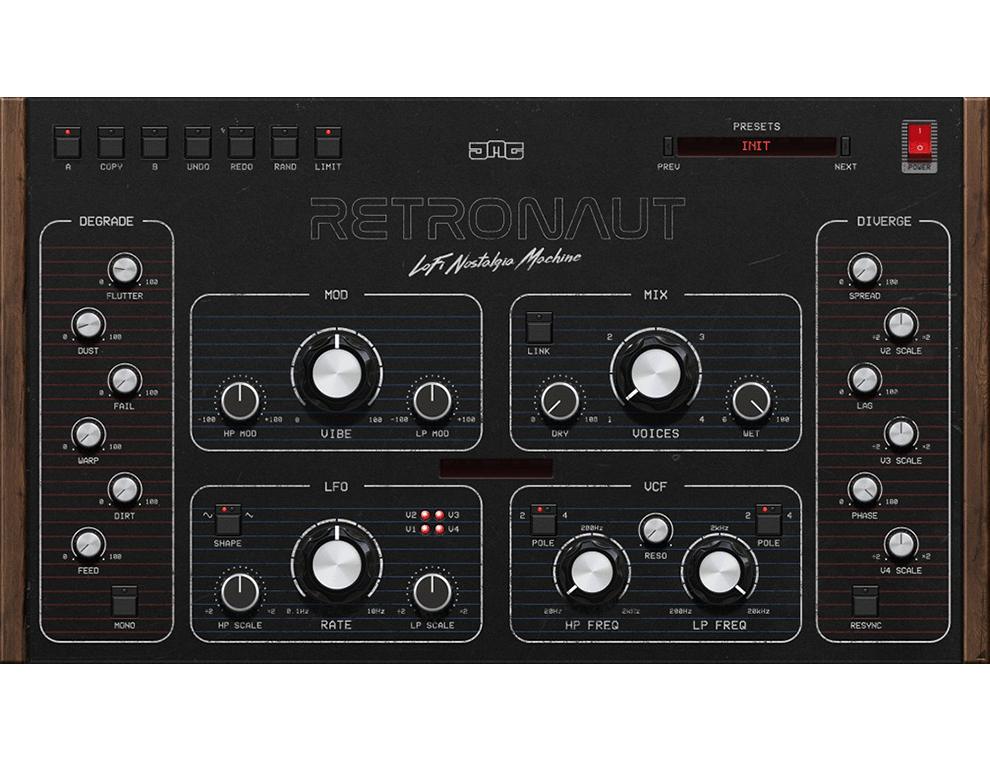Click the sine wave shape icon

(x=208, y=515)
